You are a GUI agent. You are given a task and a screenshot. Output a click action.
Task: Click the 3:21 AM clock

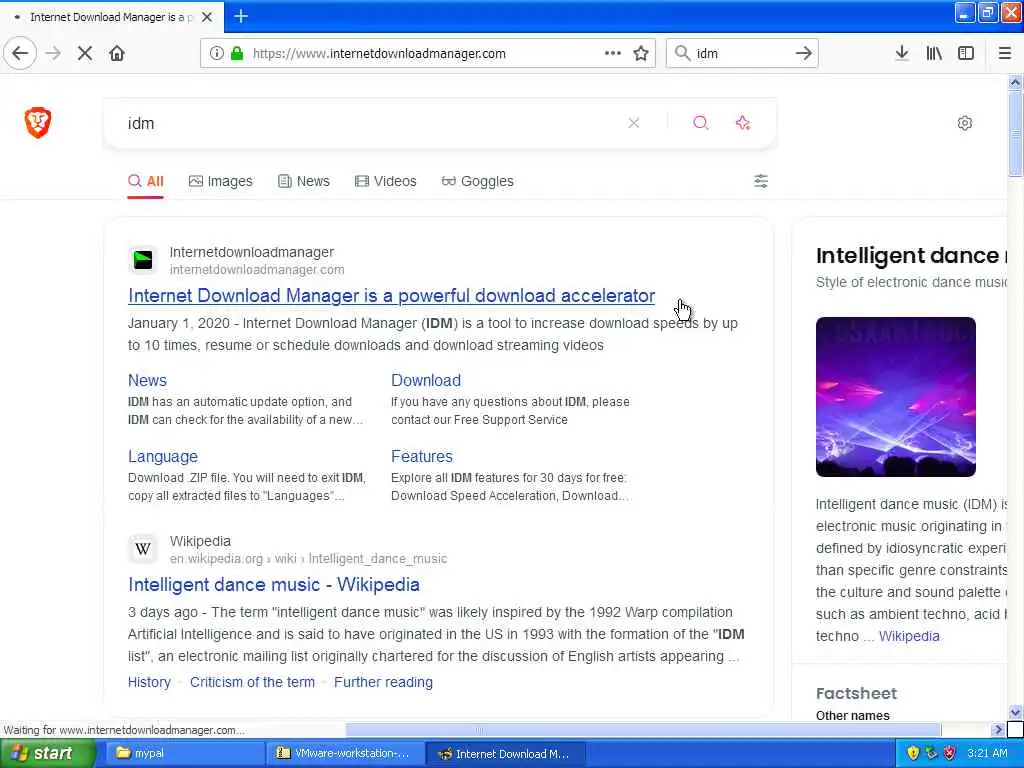click(987, 753)
